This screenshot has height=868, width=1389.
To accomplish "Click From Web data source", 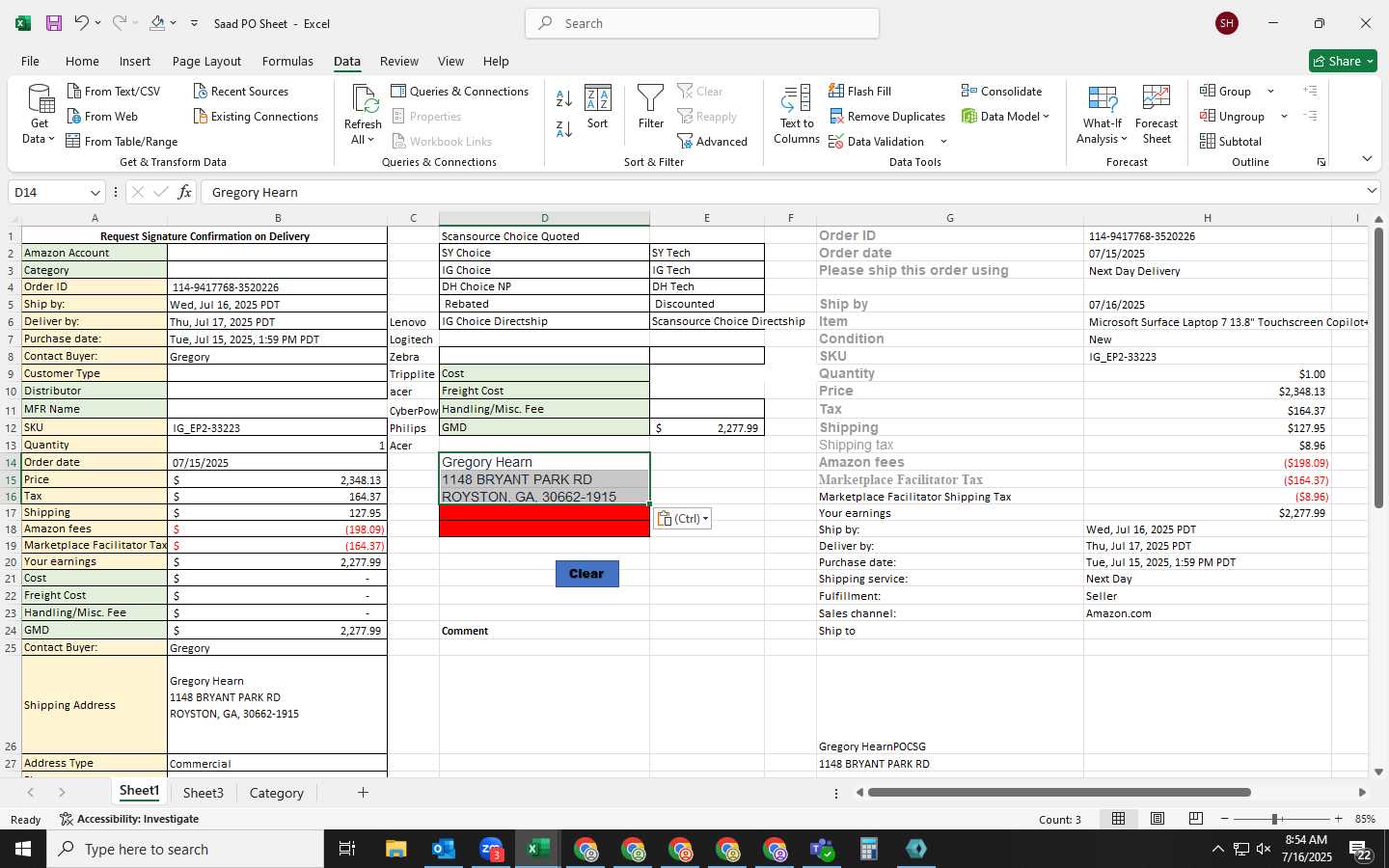I will 102,116.
